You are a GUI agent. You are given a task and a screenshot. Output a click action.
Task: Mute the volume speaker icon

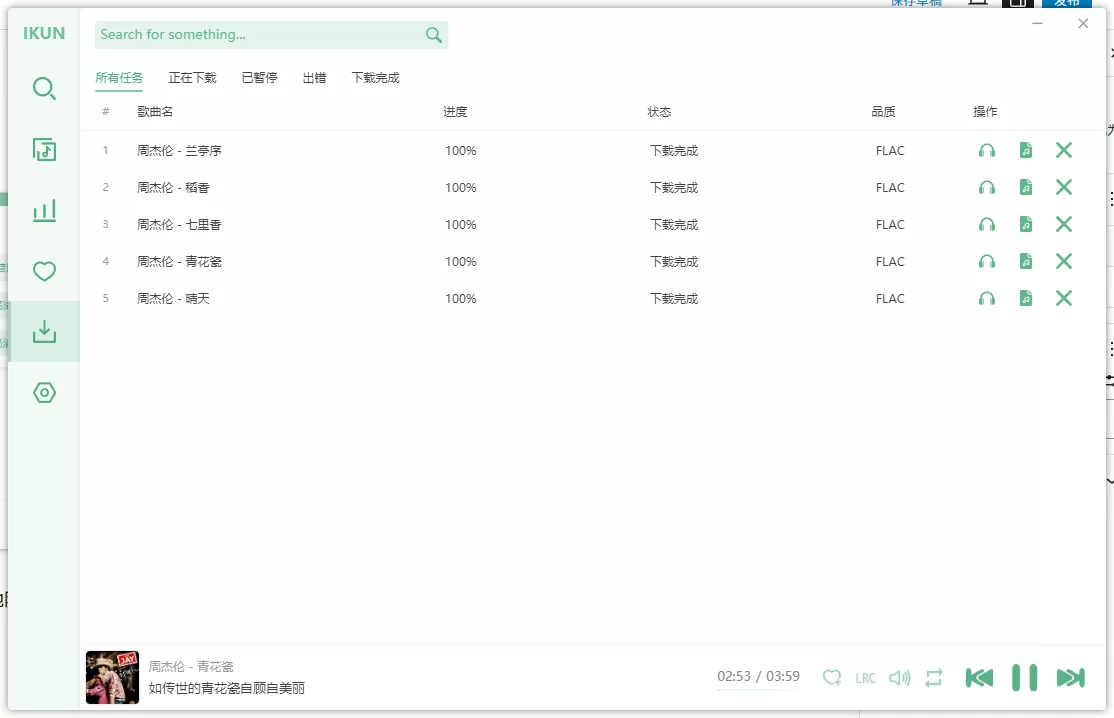point(899,678)
